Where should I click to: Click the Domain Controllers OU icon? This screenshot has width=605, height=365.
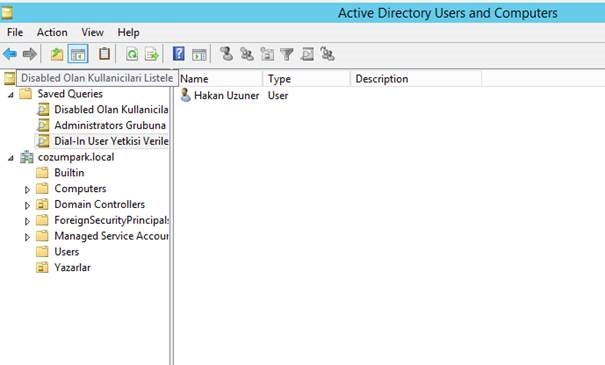[42, 204]
